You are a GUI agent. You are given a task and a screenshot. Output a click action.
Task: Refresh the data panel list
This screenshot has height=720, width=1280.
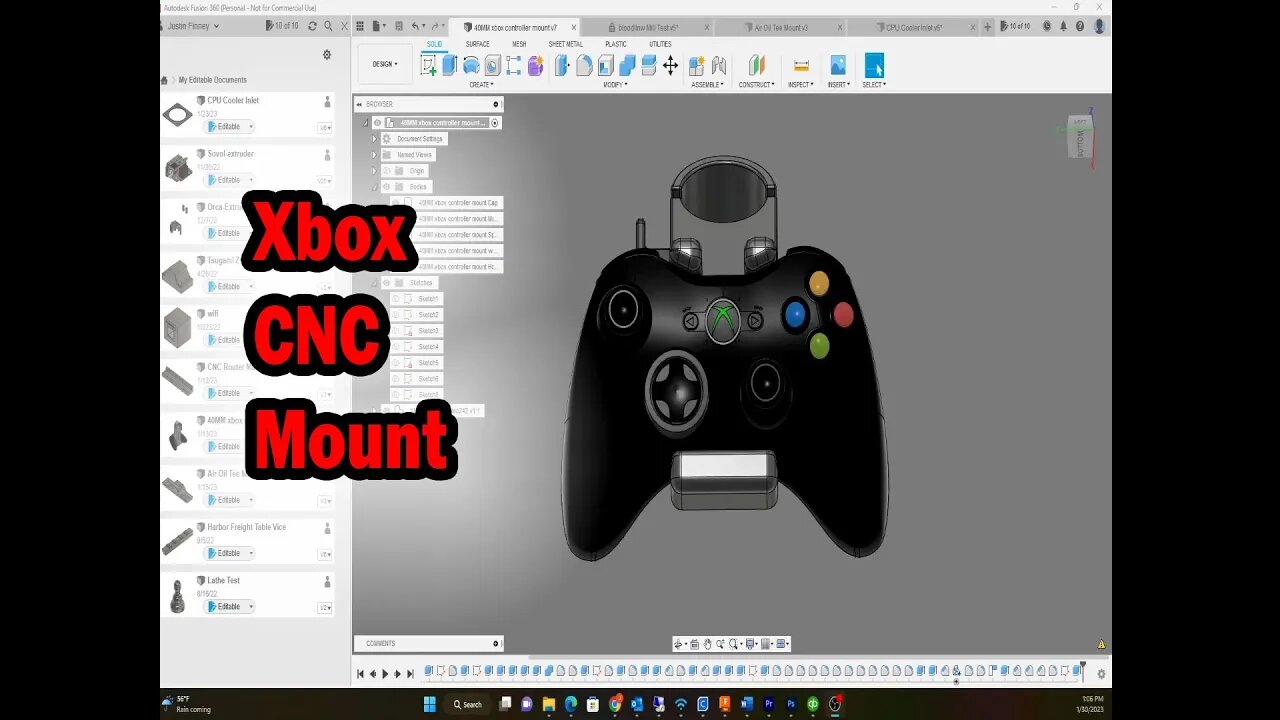[x=313, y=26]
